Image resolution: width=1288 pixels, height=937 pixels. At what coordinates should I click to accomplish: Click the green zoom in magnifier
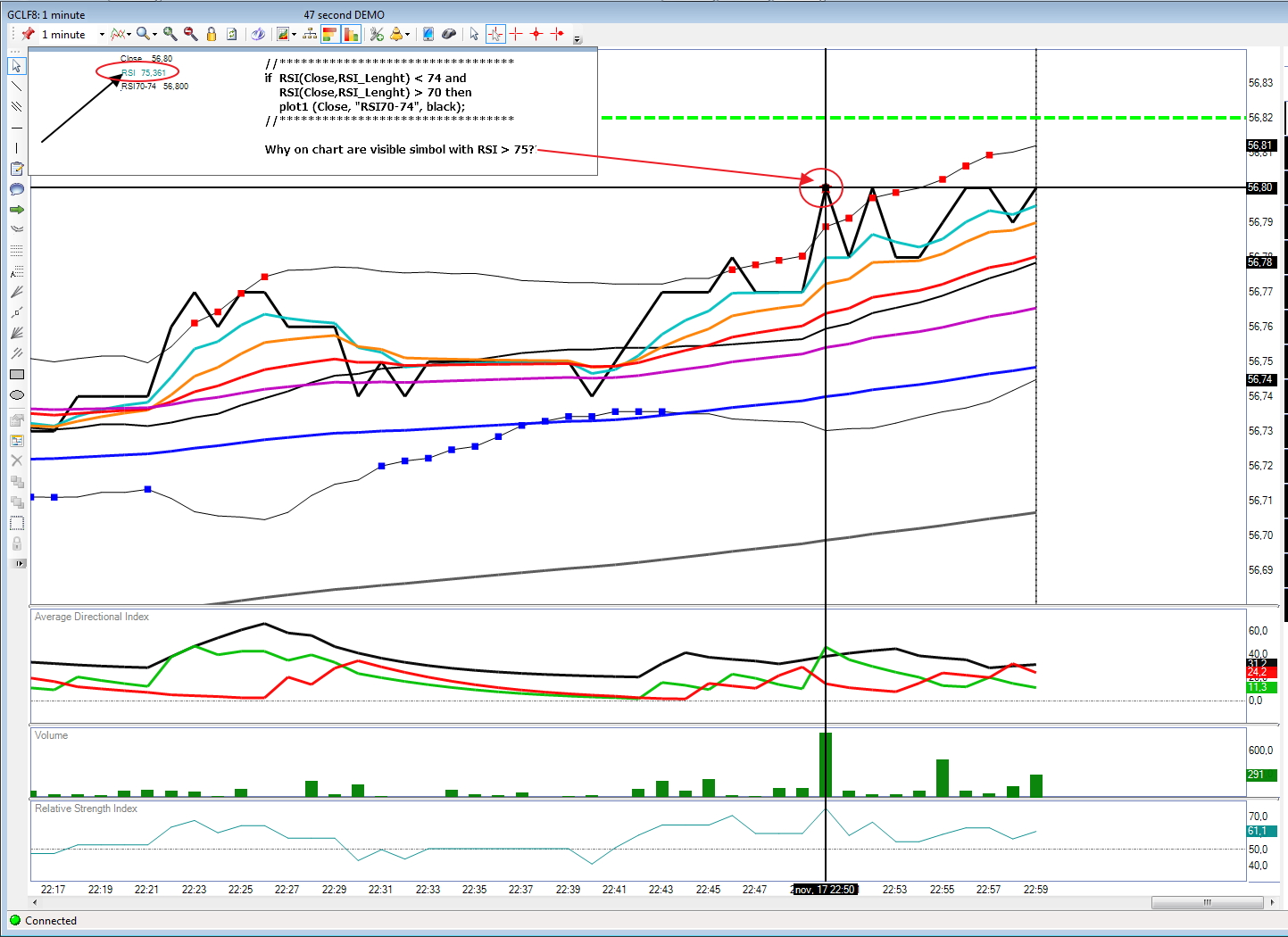tap(170, 34)
